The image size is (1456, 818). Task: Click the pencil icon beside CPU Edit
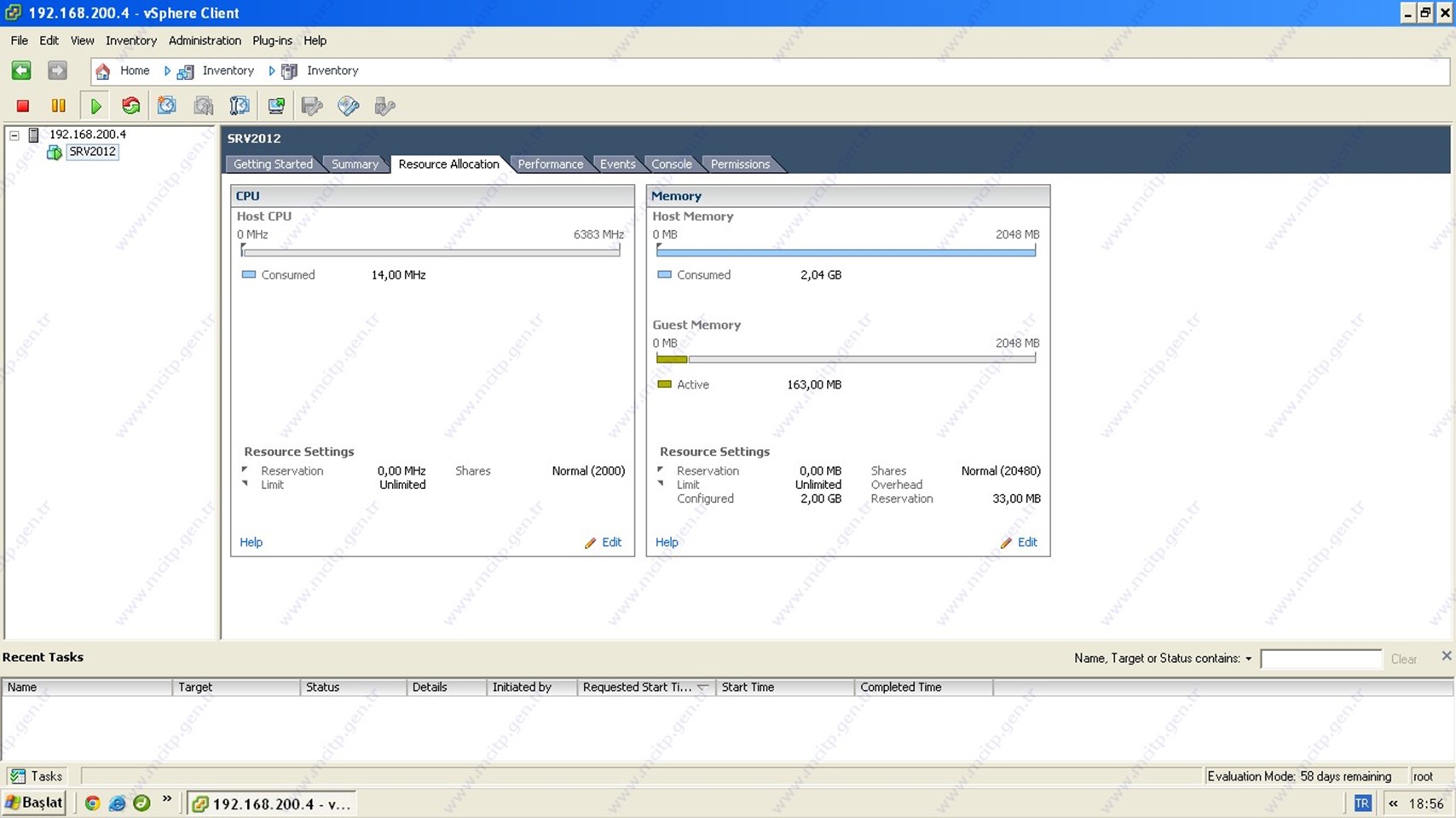[x=590, y=543]
